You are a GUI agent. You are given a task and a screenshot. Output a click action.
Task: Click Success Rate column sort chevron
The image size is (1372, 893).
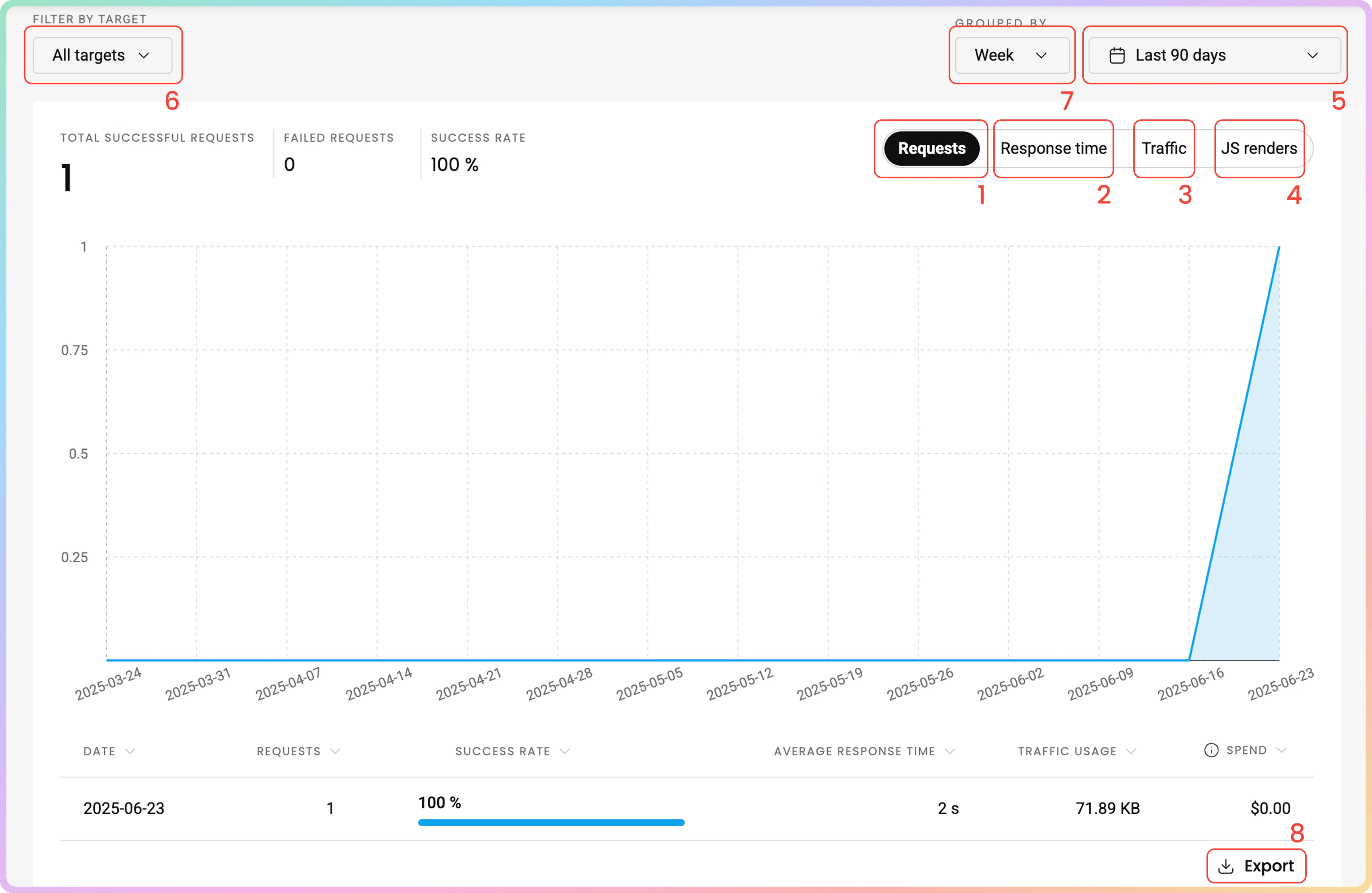pyautogui.click(x=564, y=751)
